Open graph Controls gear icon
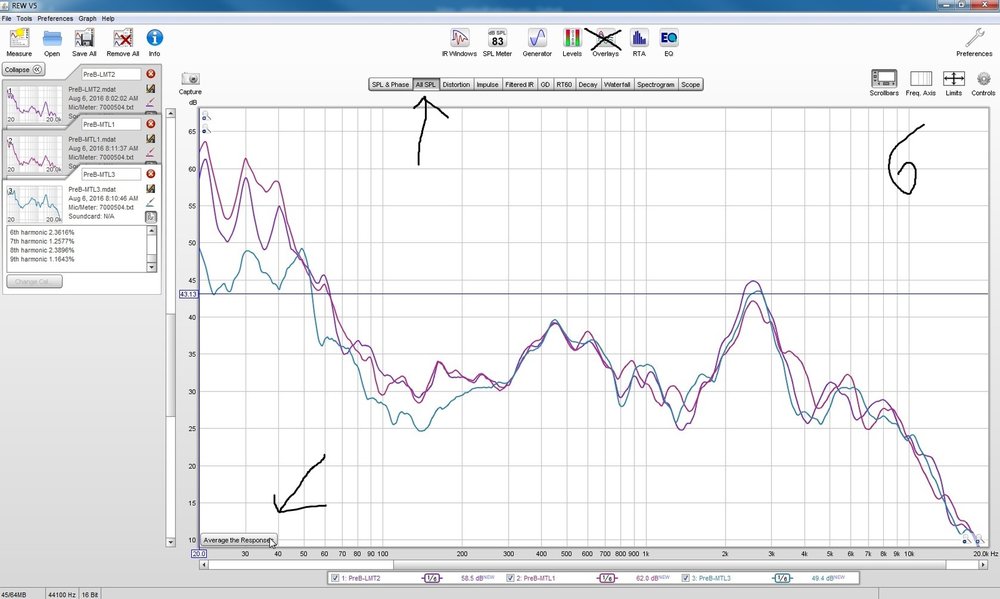This screenshot has width=1000, height=599. click(983, 83)
